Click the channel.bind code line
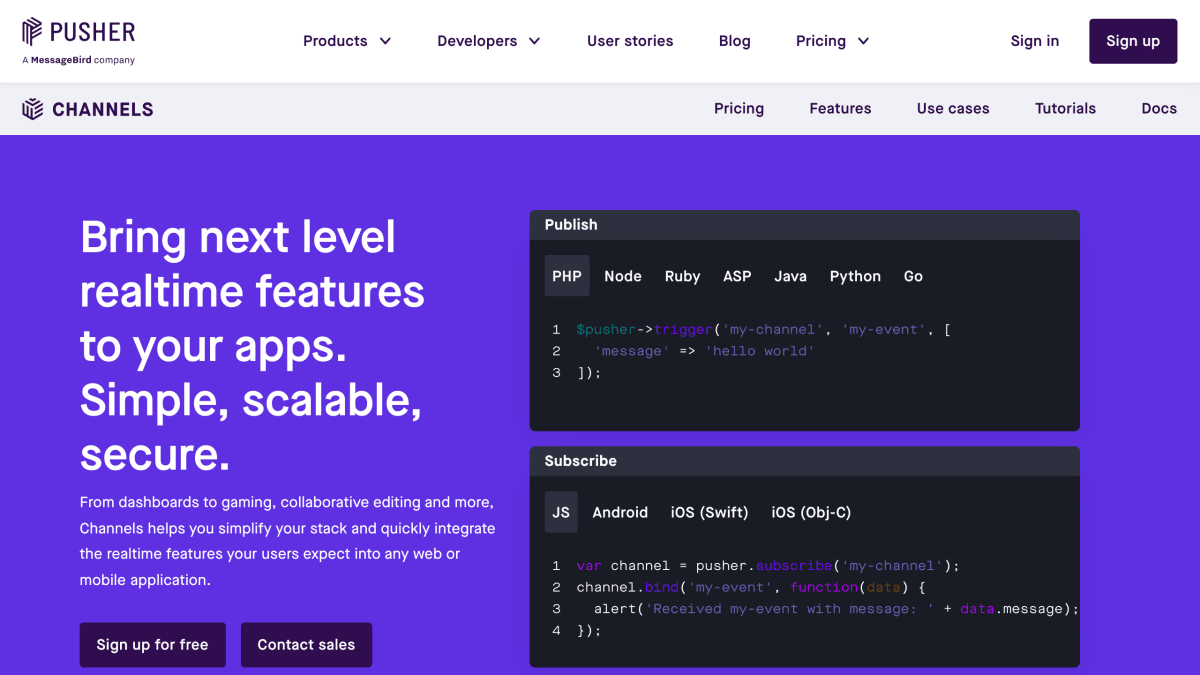 751,587
